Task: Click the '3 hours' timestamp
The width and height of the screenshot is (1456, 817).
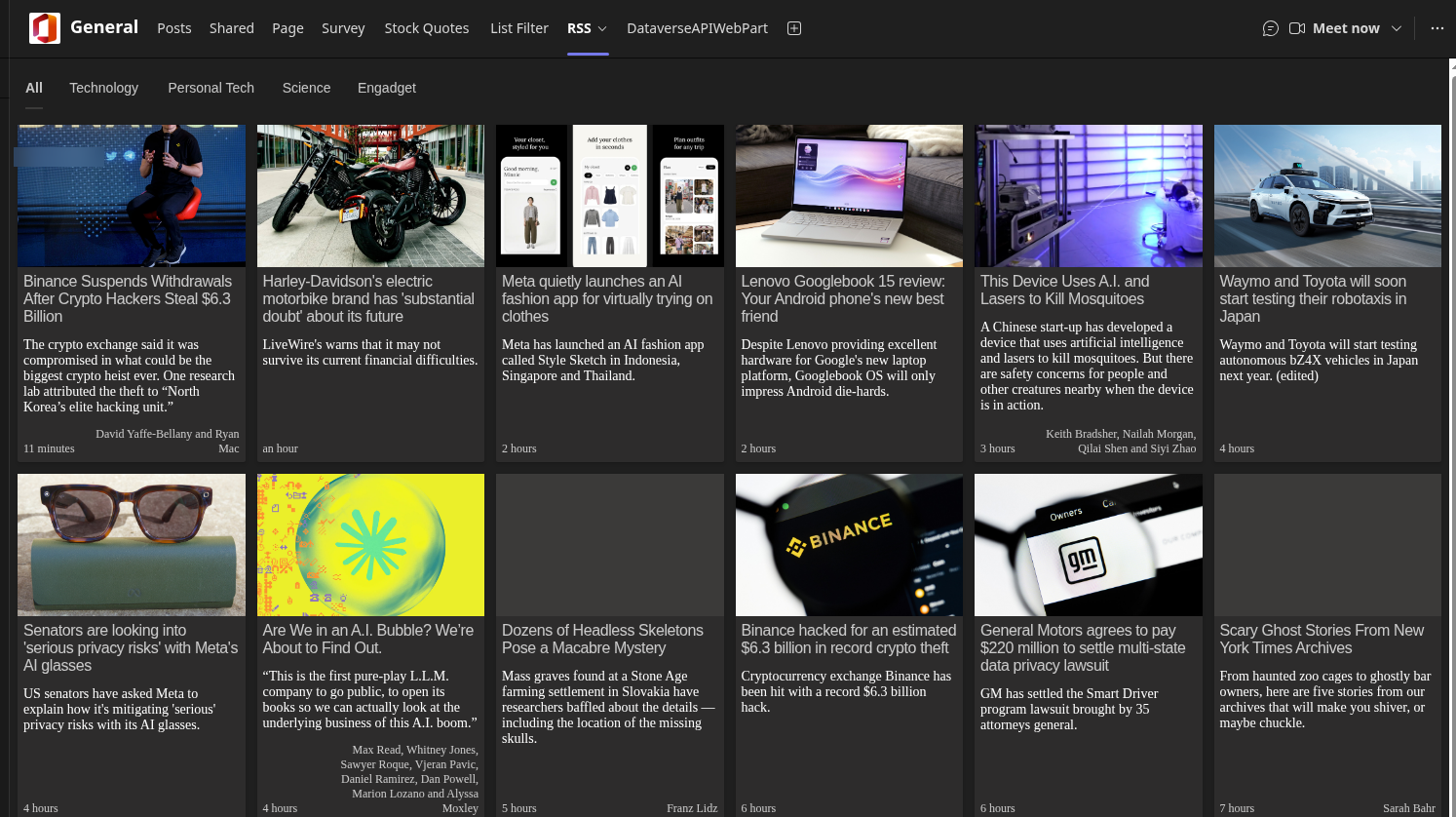Action: 997,448
